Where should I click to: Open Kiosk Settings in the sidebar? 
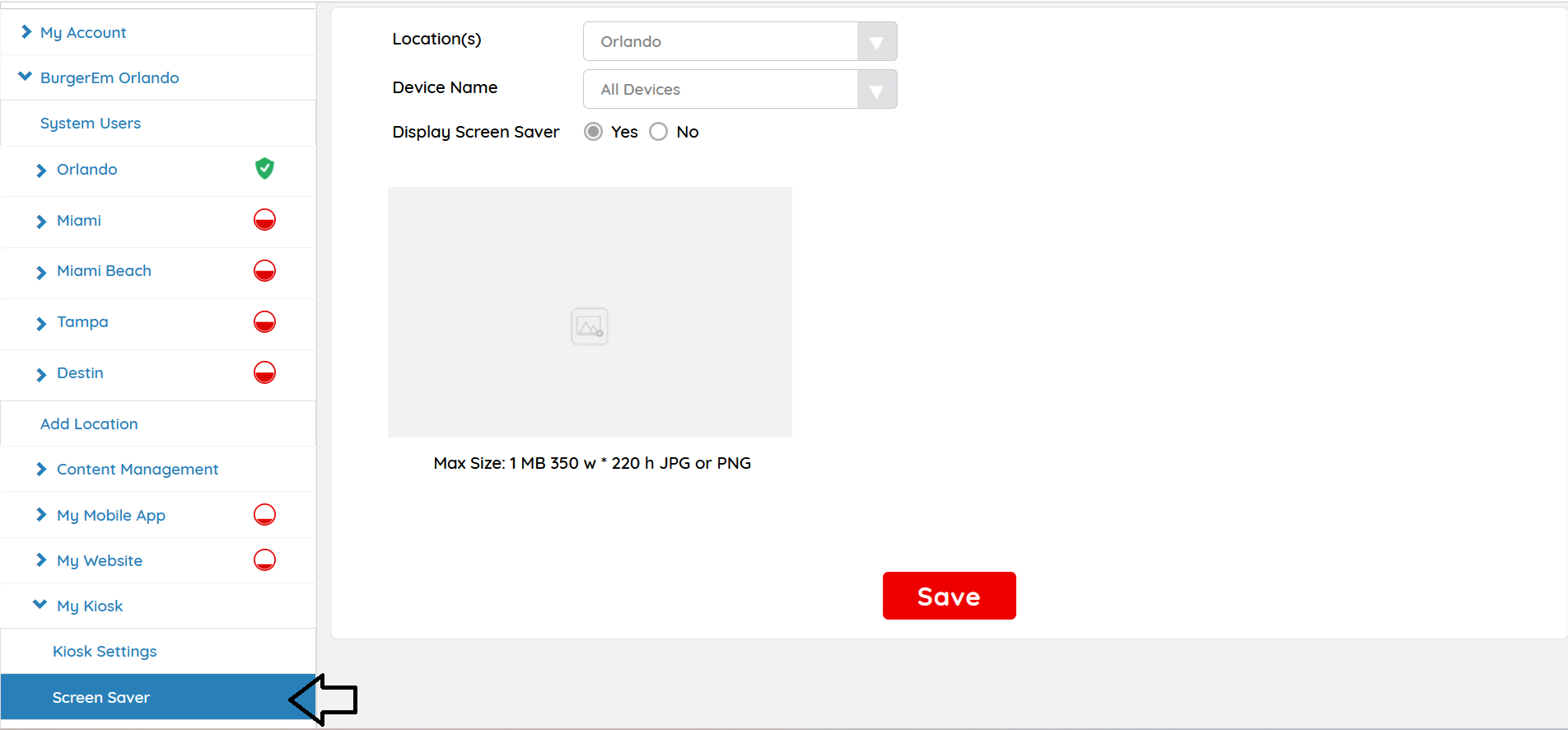point(105,651)
